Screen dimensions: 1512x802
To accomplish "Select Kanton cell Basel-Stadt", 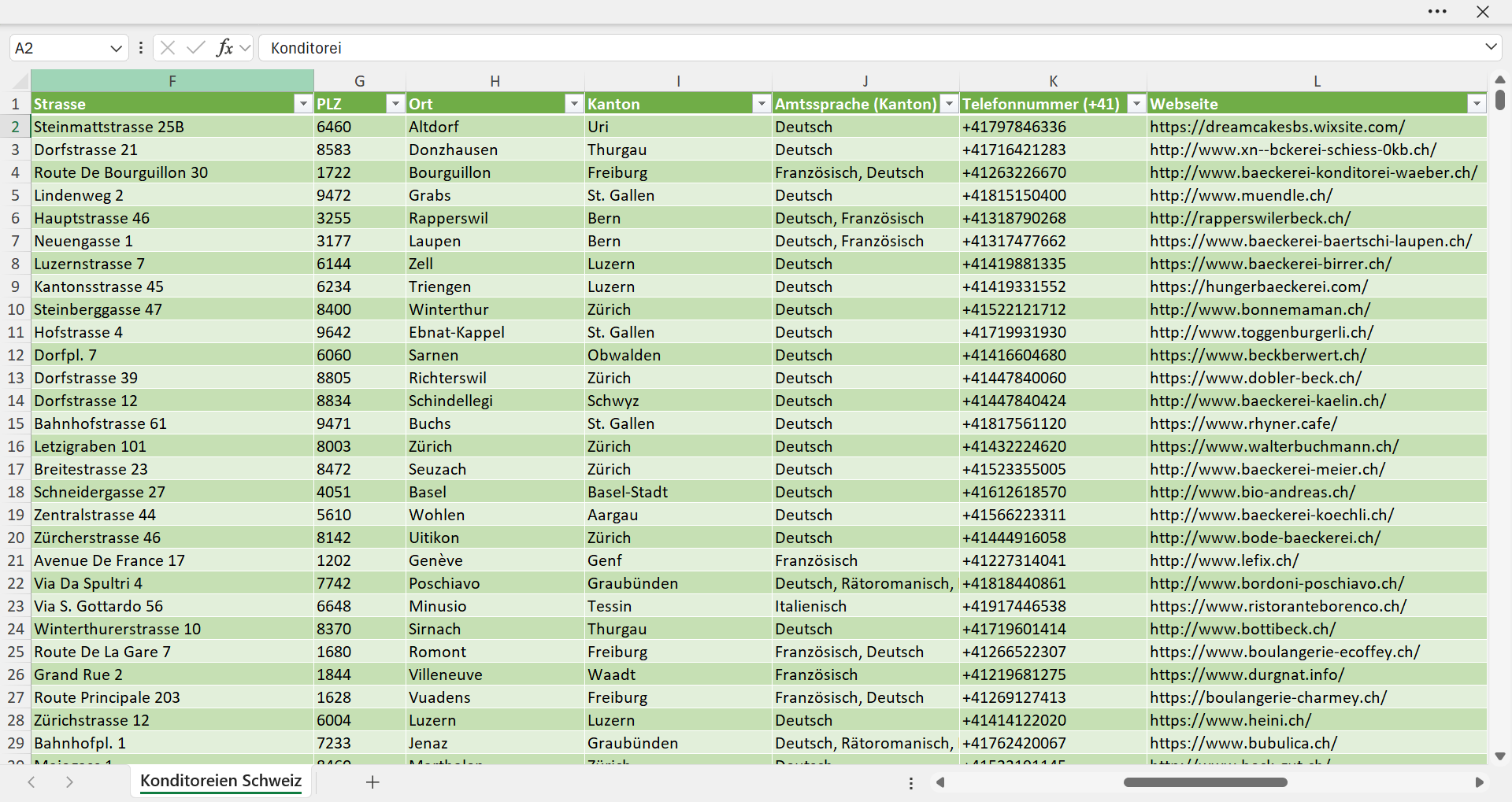I will click(x=678, y=492).
